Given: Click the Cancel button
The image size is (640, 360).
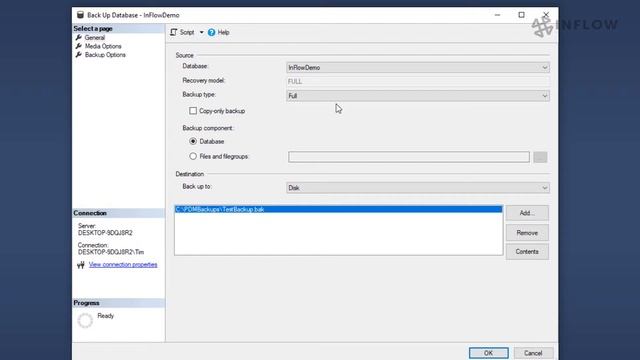Looking at the screenshot, I should coord(533,353).
